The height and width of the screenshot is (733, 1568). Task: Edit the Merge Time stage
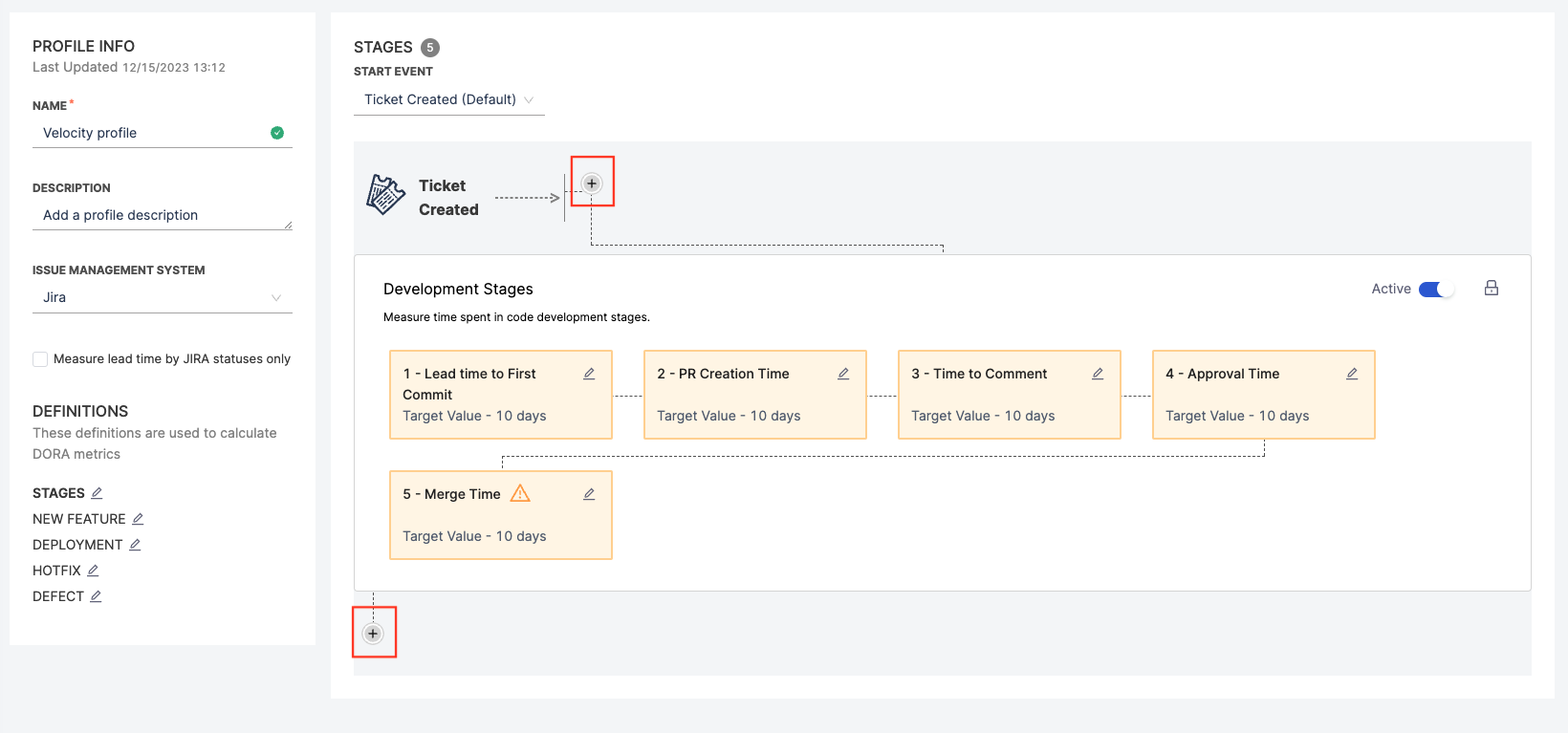589,494
